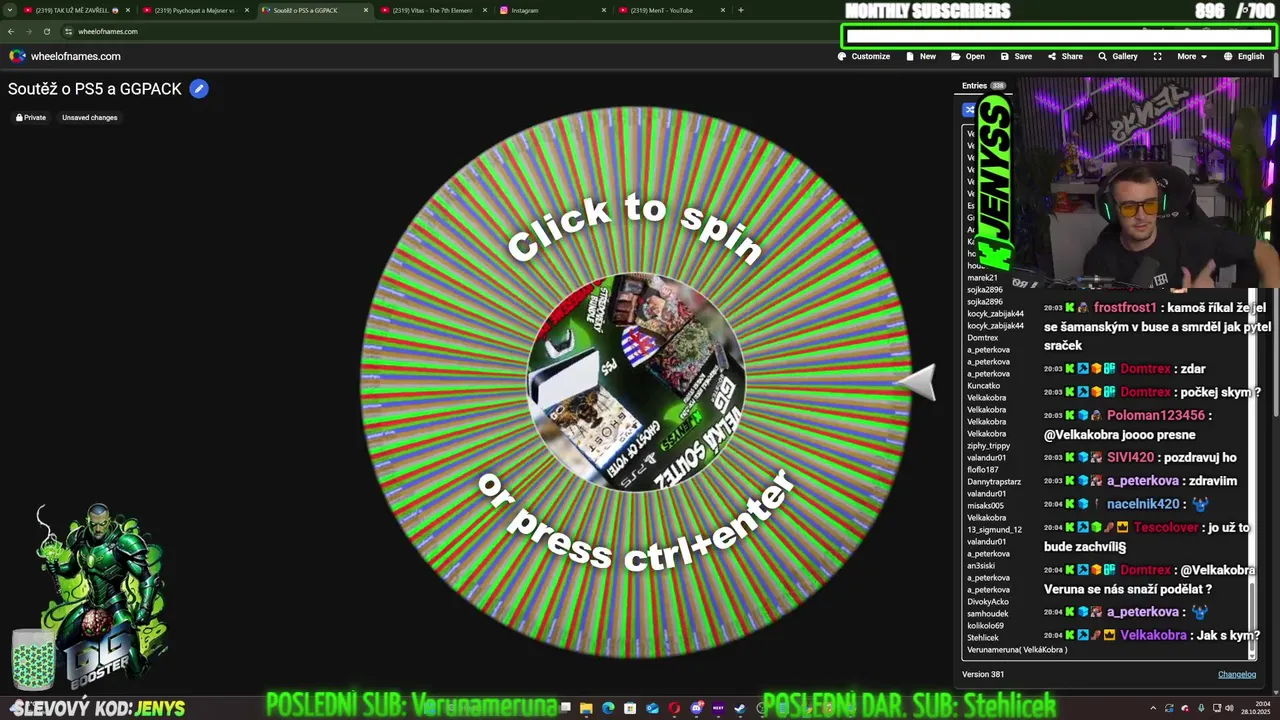Close the Instagram tab
Image resolution: width=1280 pixels, height=720 pixels.
[604, 10]
